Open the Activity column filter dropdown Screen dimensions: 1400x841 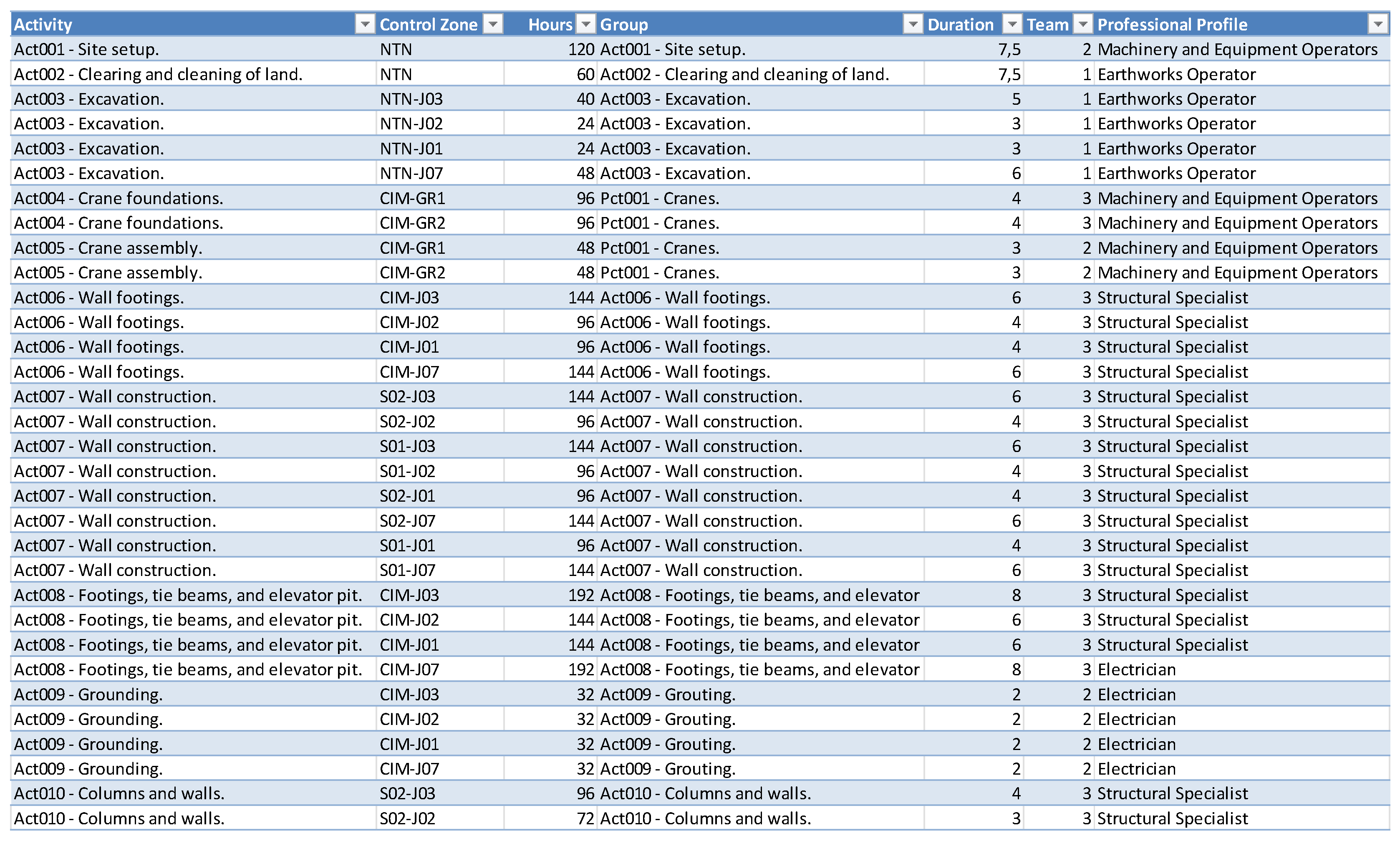[365, 24]
